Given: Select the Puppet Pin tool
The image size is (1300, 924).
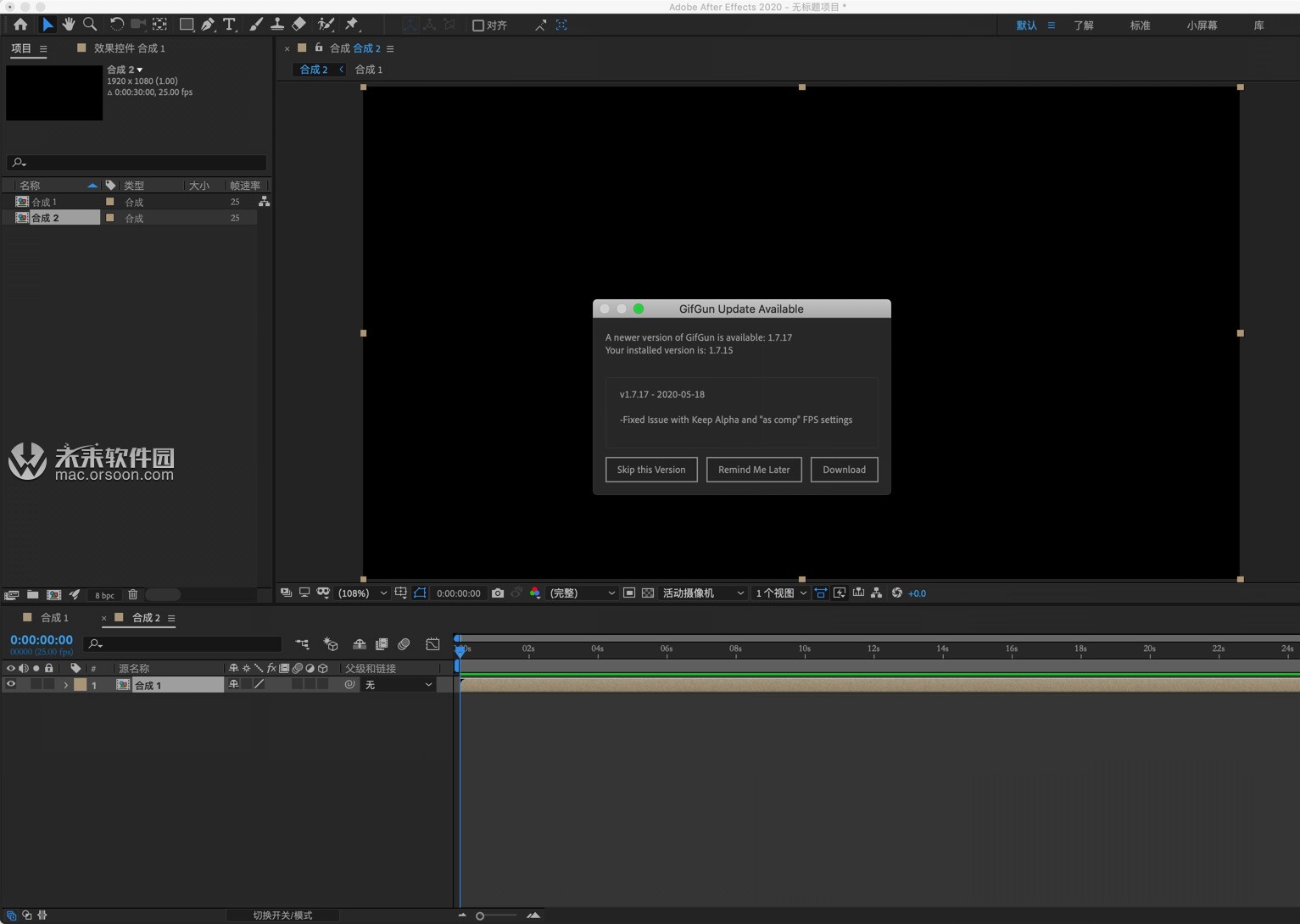Looking at the screenshot, I should pos(352,25).
